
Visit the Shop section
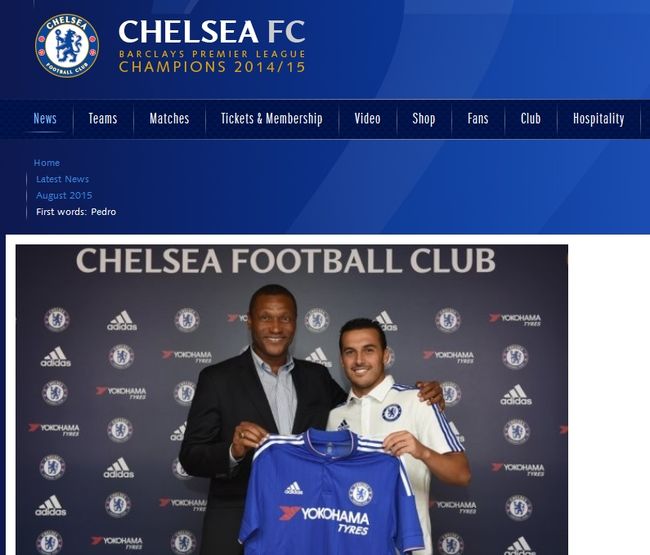[x=423, y=119]
